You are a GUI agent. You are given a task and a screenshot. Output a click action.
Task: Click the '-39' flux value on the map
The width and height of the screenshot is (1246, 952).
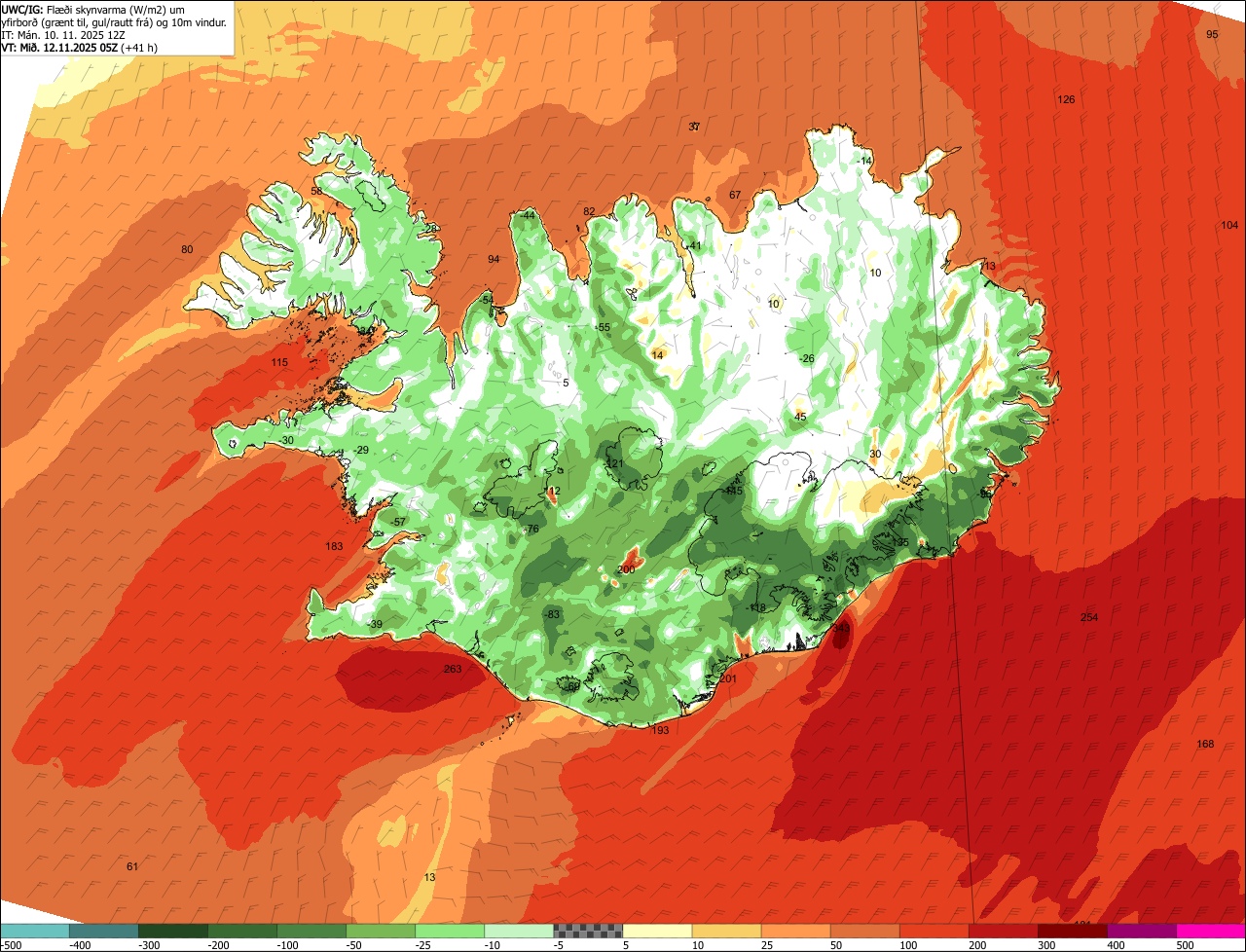point(375,624)
